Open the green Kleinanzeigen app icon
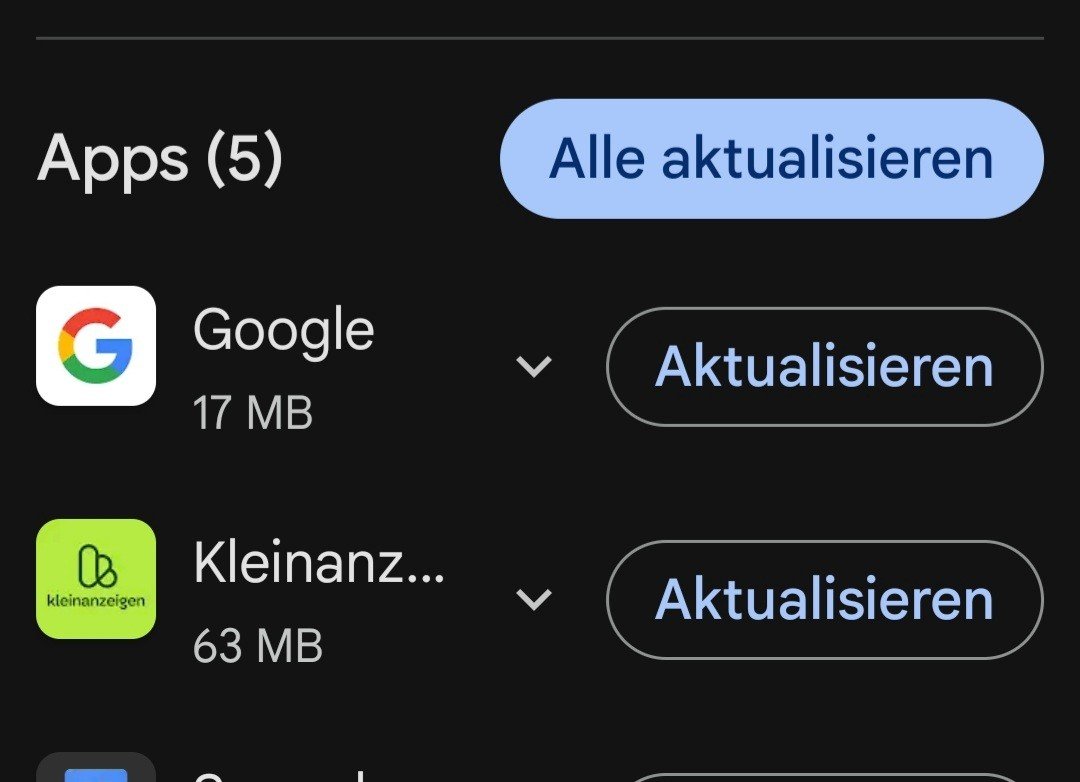The image size is (1080, 782). click(x=96, y=579)
